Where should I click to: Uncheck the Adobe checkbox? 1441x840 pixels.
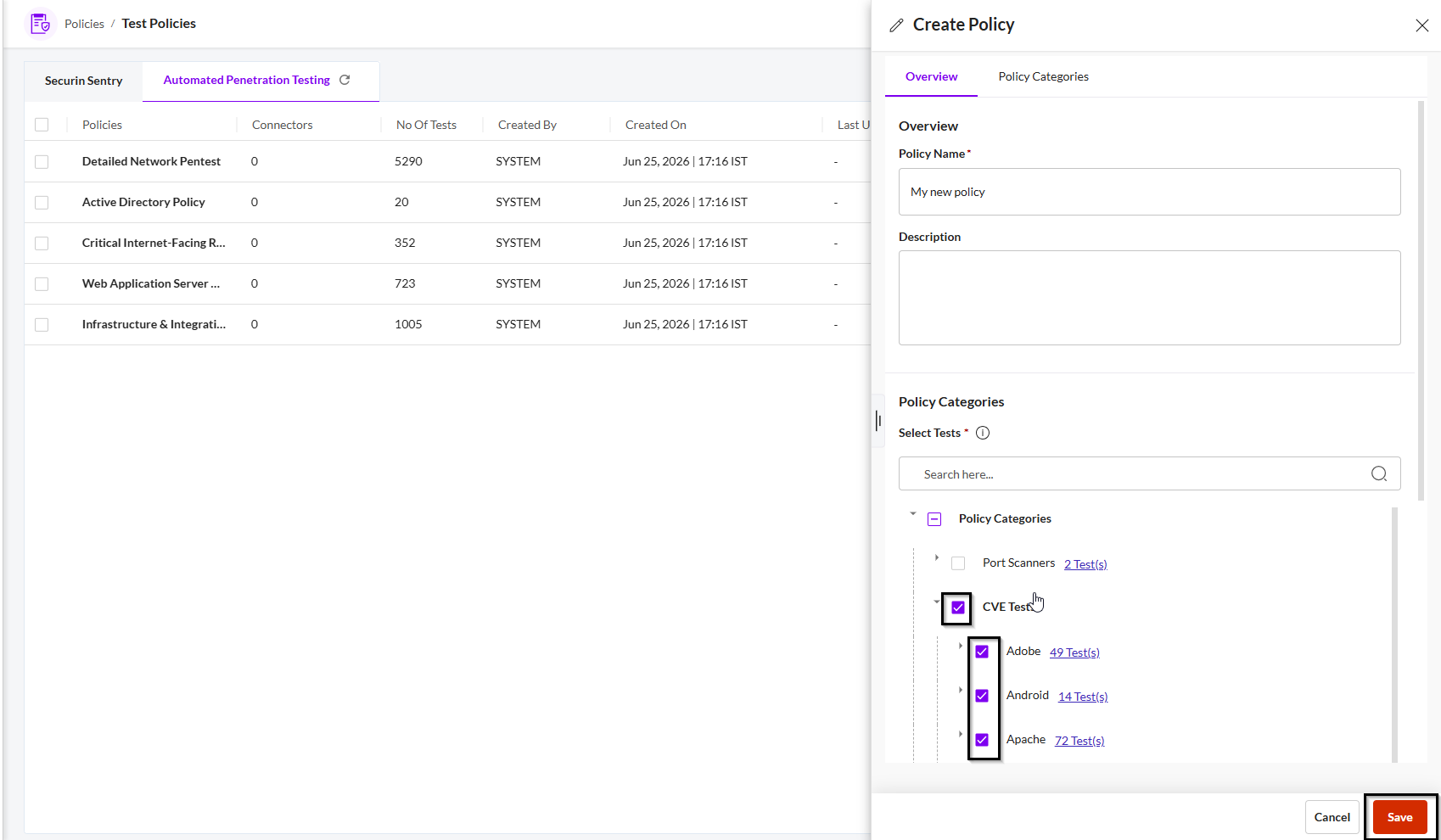coord(982,652)
